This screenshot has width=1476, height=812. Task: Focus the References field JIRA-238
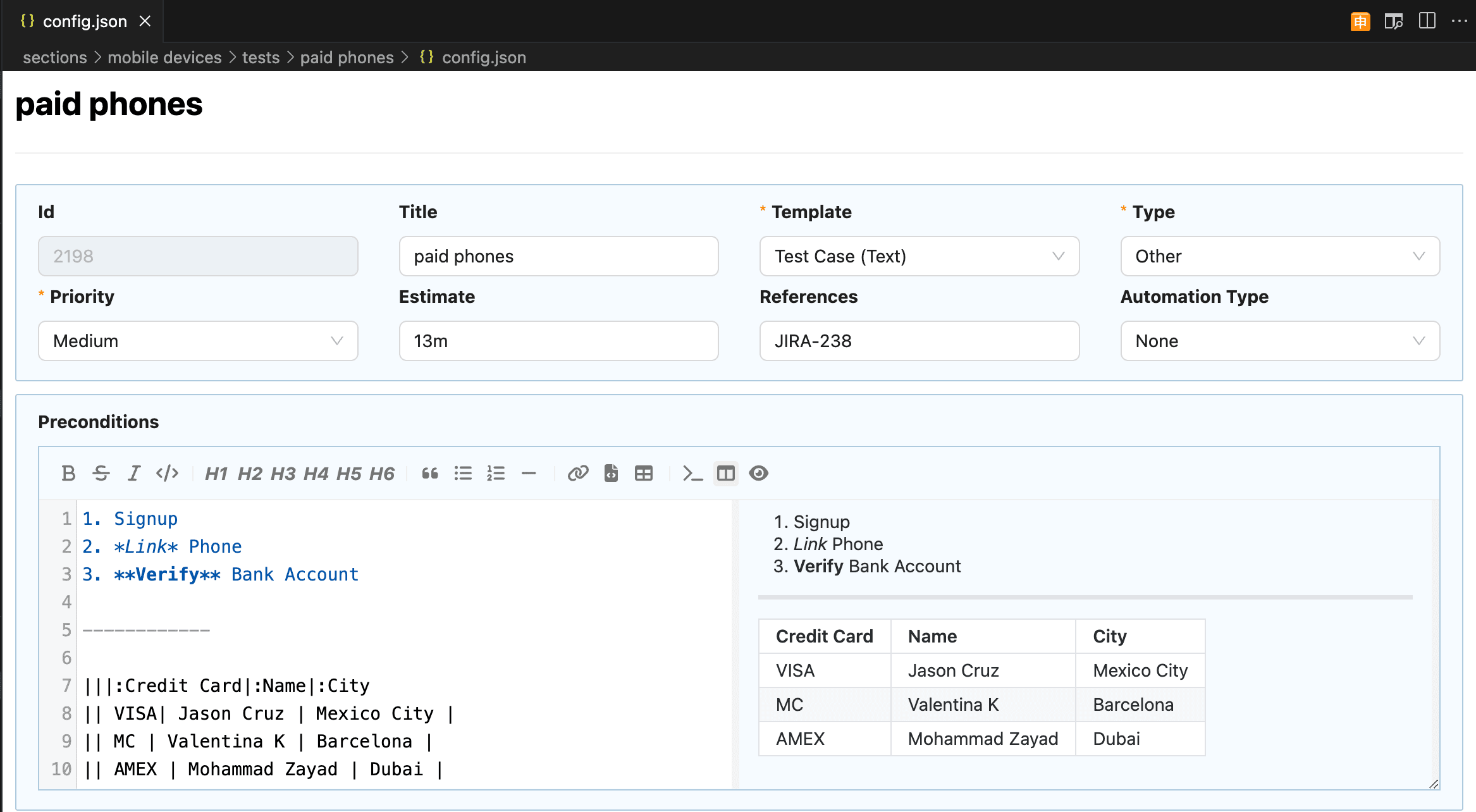[x=919, y=341]
